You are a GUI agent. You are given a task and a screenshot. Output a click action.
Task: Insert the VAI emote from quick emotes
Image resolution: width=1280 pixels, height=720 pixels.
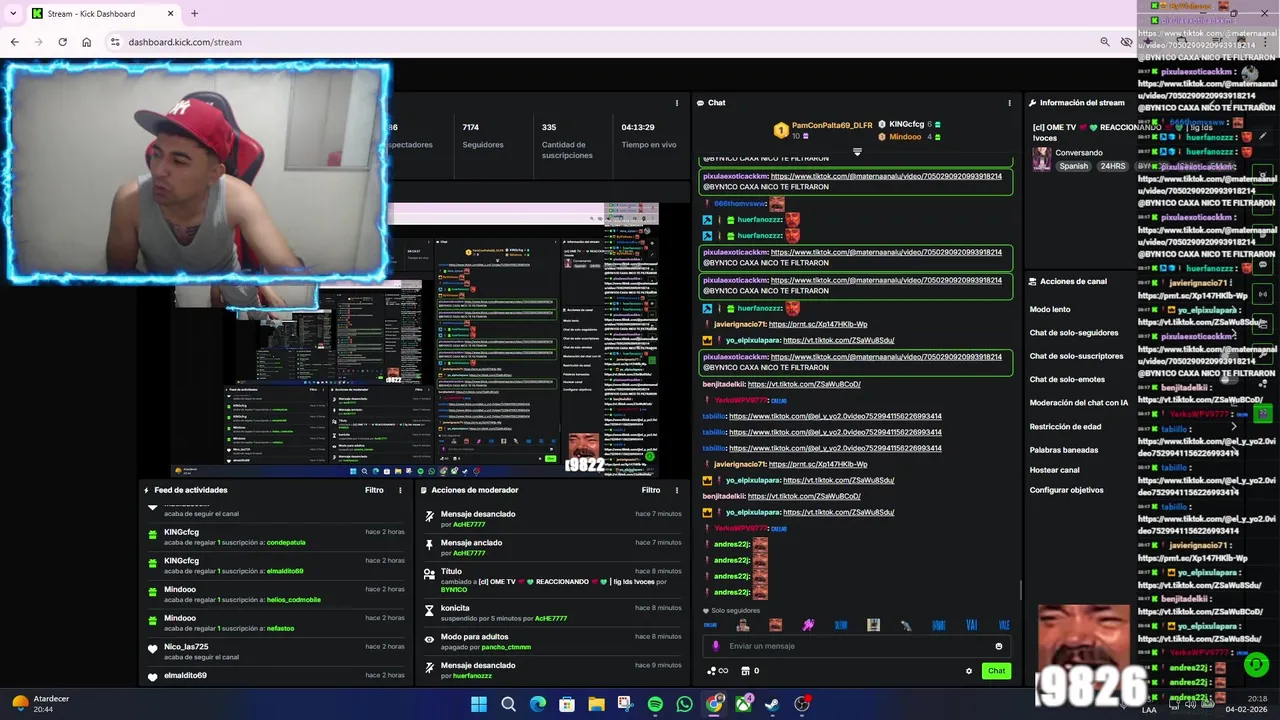coord(971,625)
